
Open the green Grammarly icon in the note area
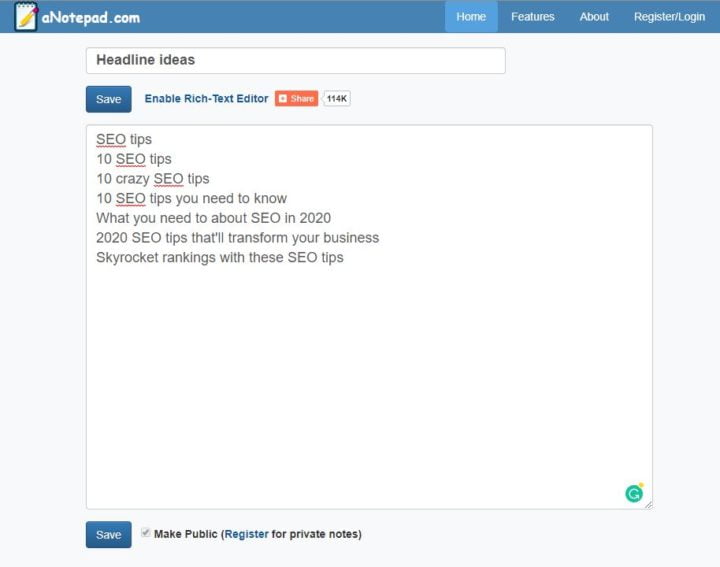click(x=634, y=492)
